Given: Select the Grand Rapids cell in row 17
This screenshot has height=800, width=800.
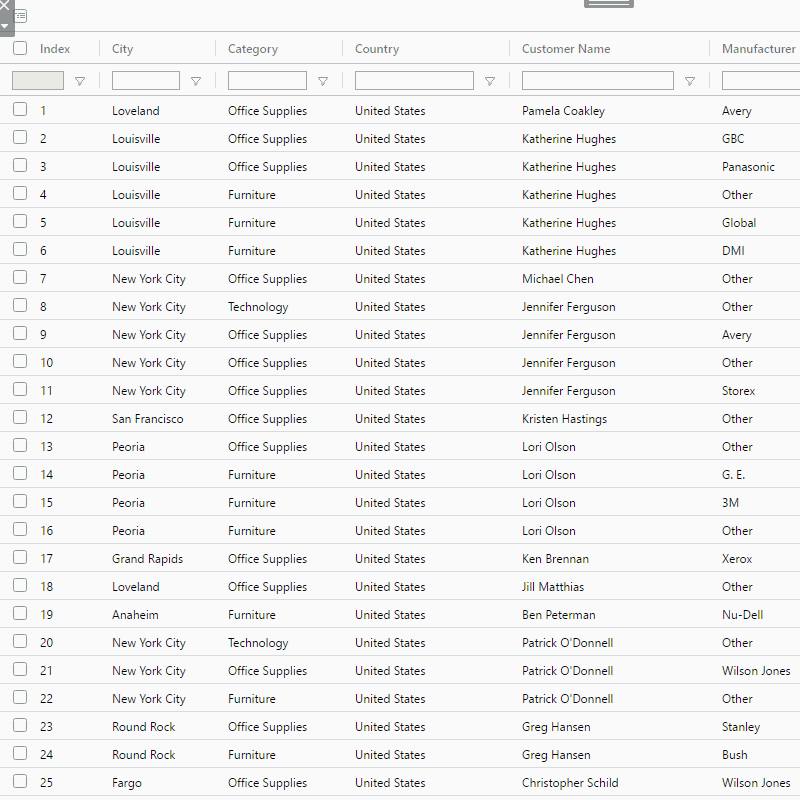Looking at the screenshot, I should [147, 559].
